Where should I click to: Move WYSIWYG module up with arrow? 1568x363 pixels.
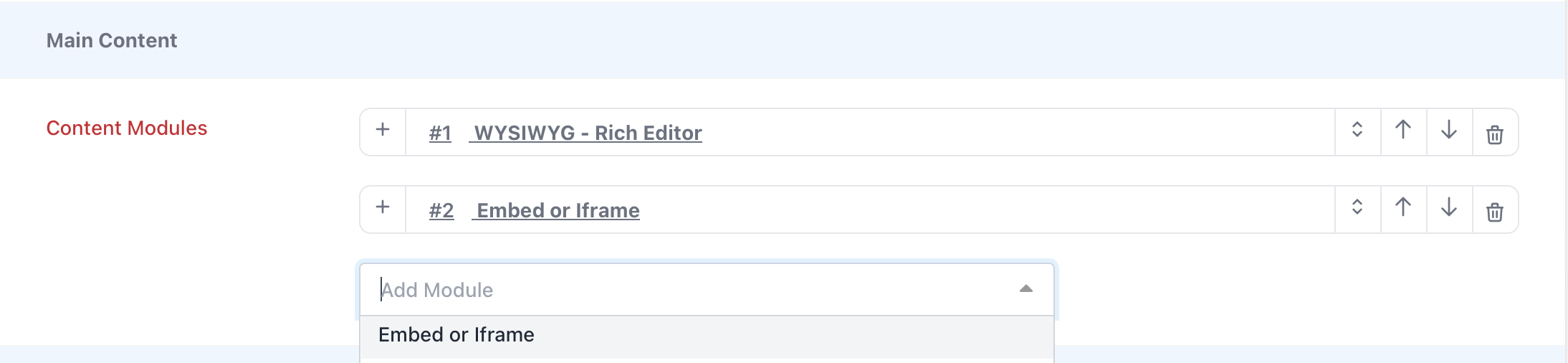[x=1403, y=131]
